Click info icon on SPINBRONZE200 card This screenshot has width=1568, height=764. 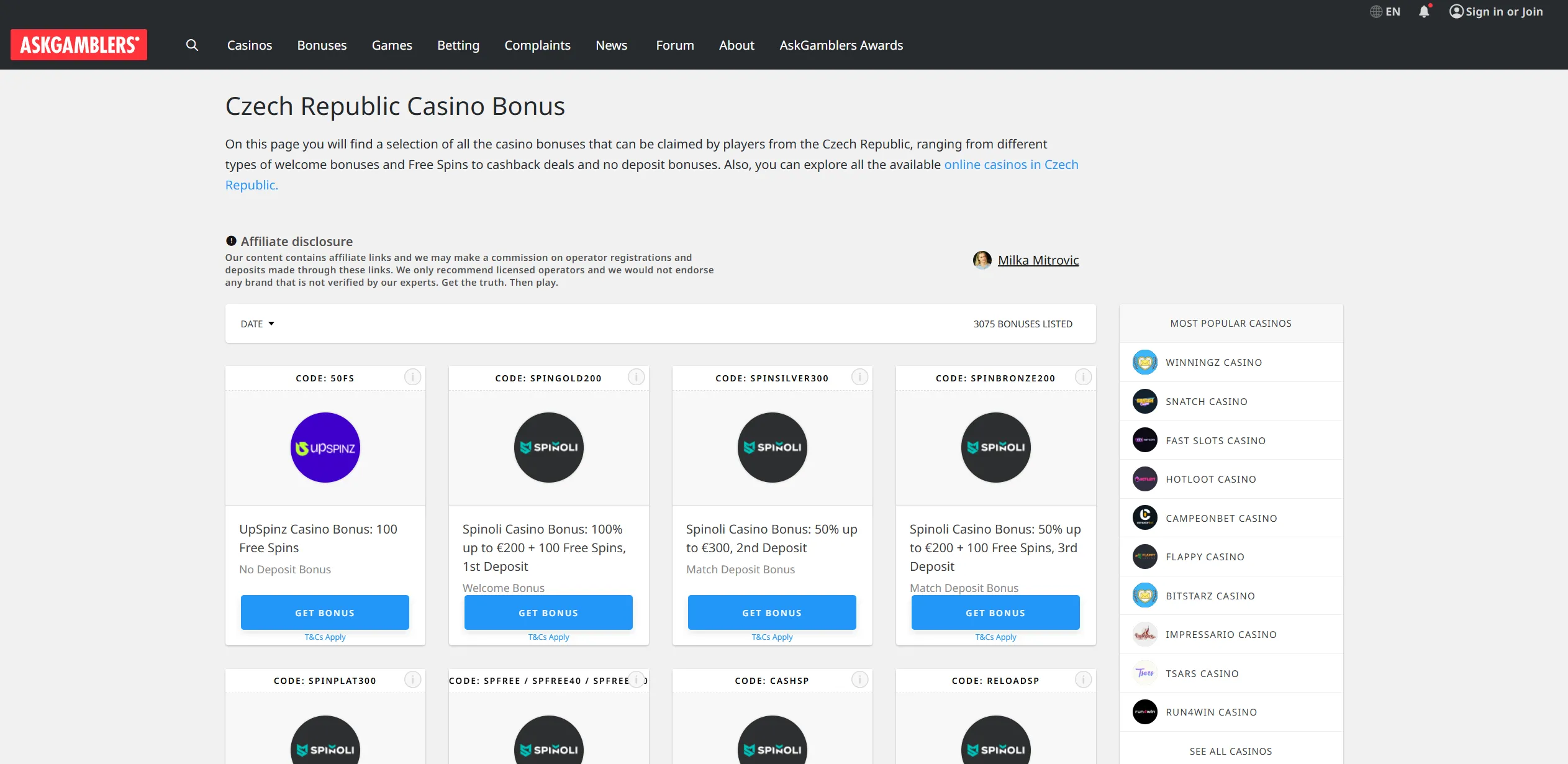(1083, 377)
